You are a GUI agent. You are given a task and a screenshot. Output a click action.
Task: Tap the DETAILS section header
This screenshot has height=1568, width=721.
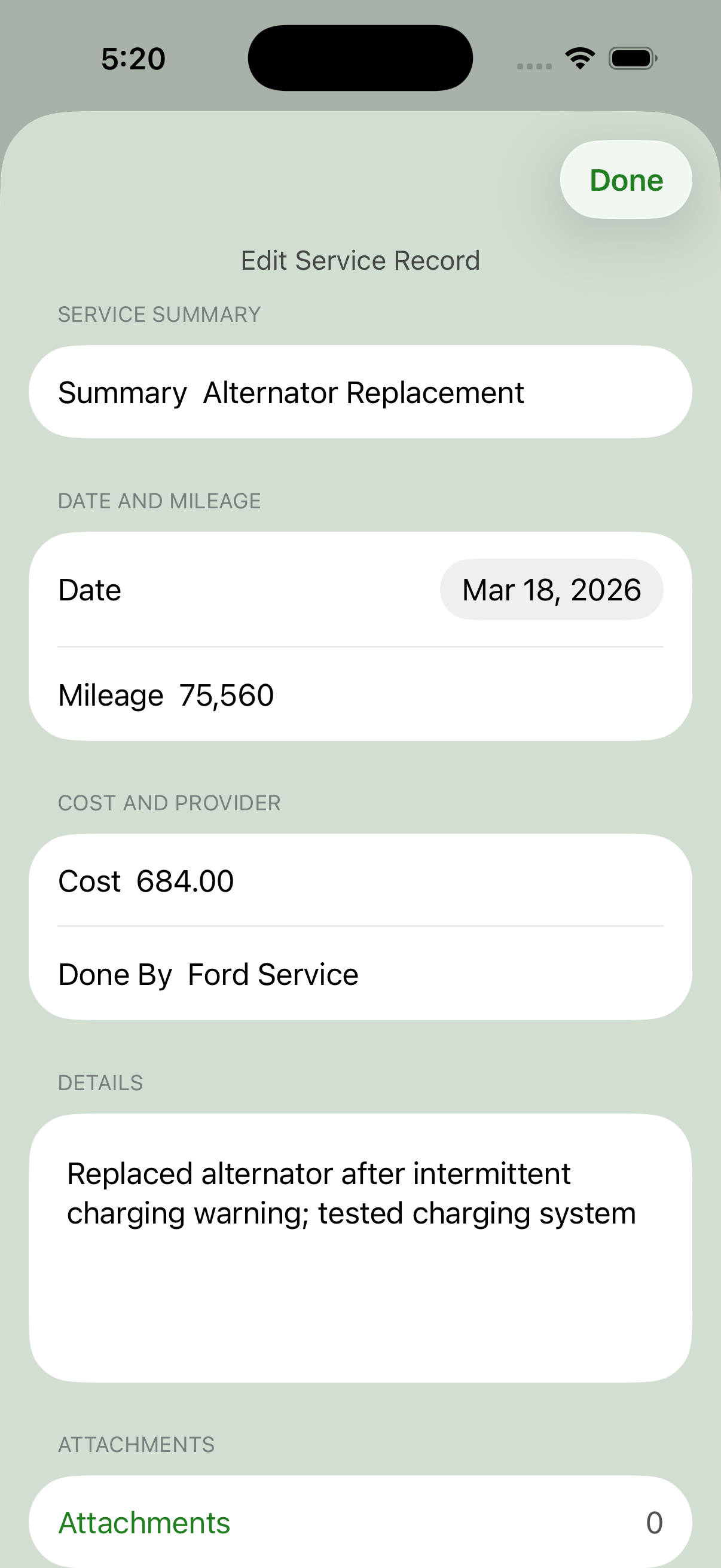point(100,1083)
